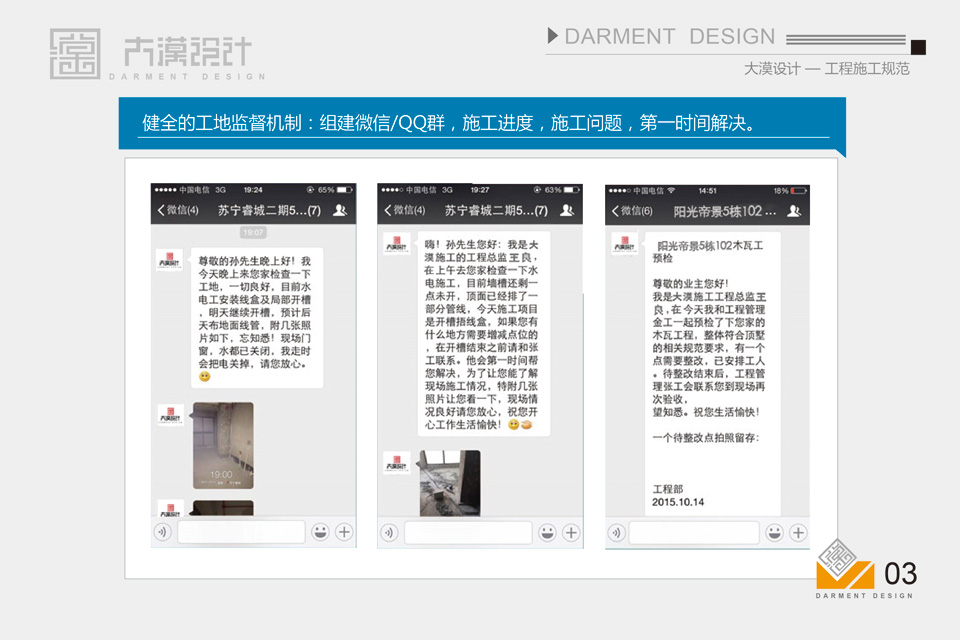
Task: Click subtitle 大漠设计 — 工程施工规范
Action: click(827, 69)
